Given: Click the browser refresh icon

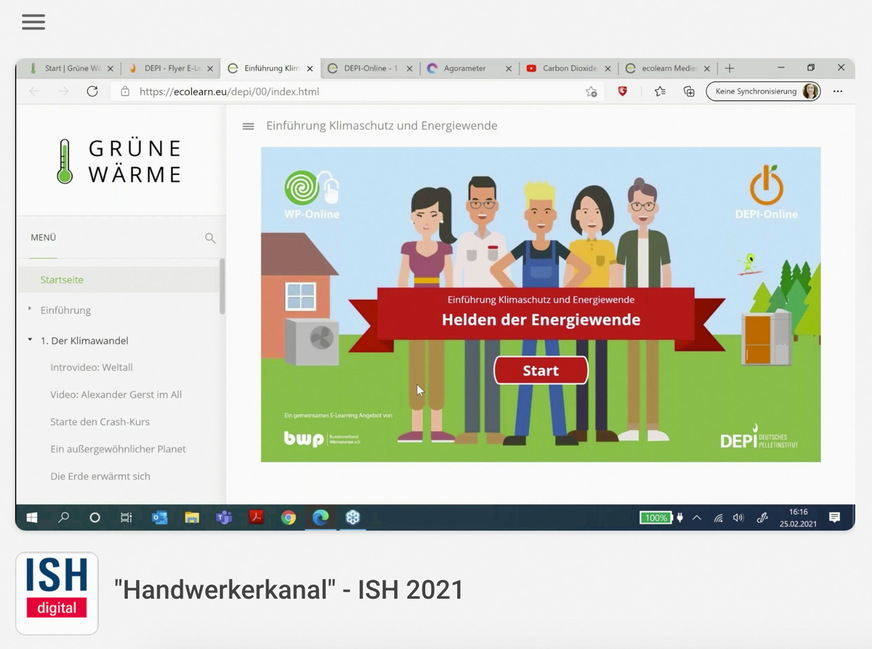Looking at the screenshot, I should coord(92,91).
